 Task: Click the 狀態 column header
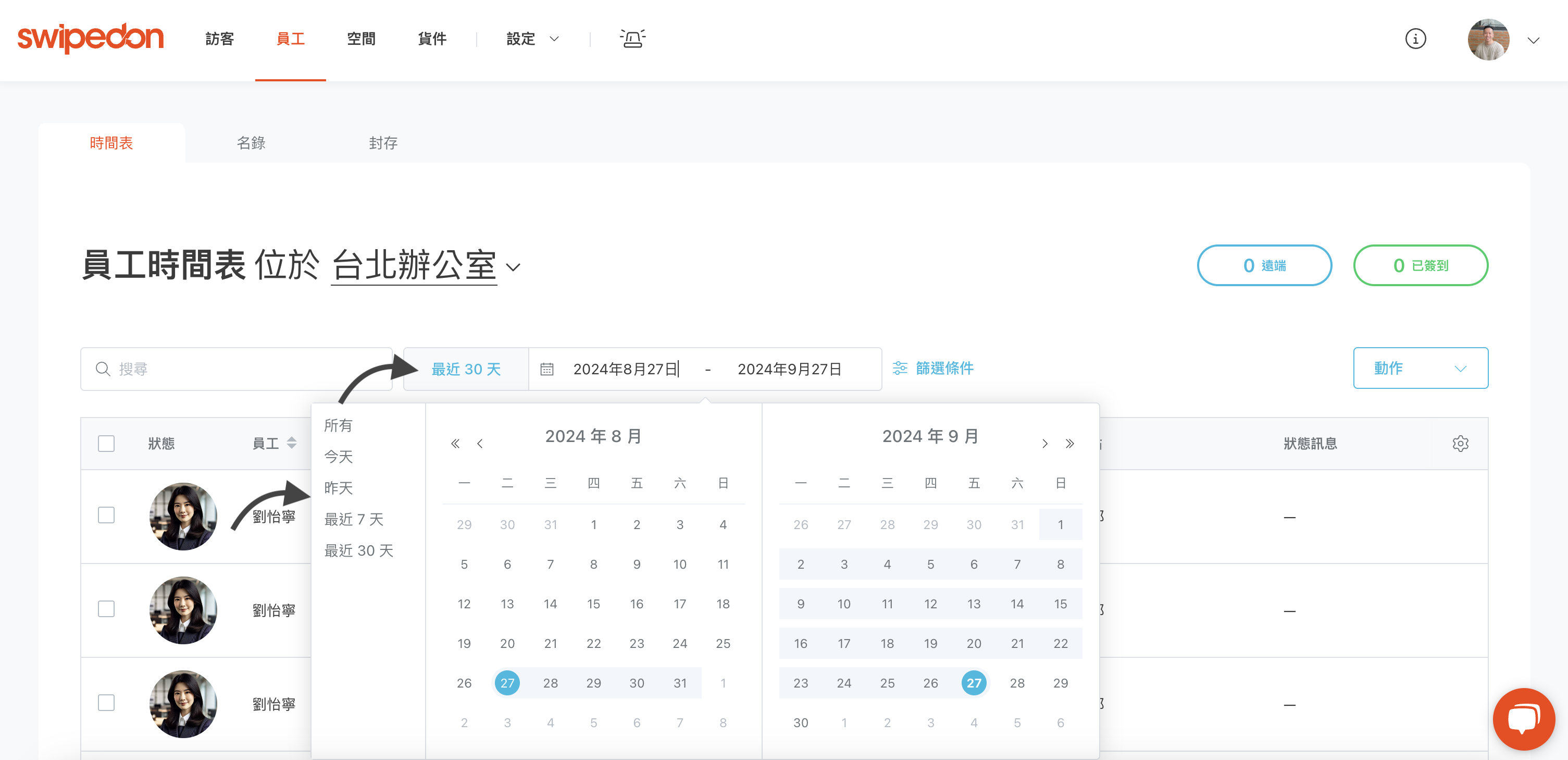161,444
